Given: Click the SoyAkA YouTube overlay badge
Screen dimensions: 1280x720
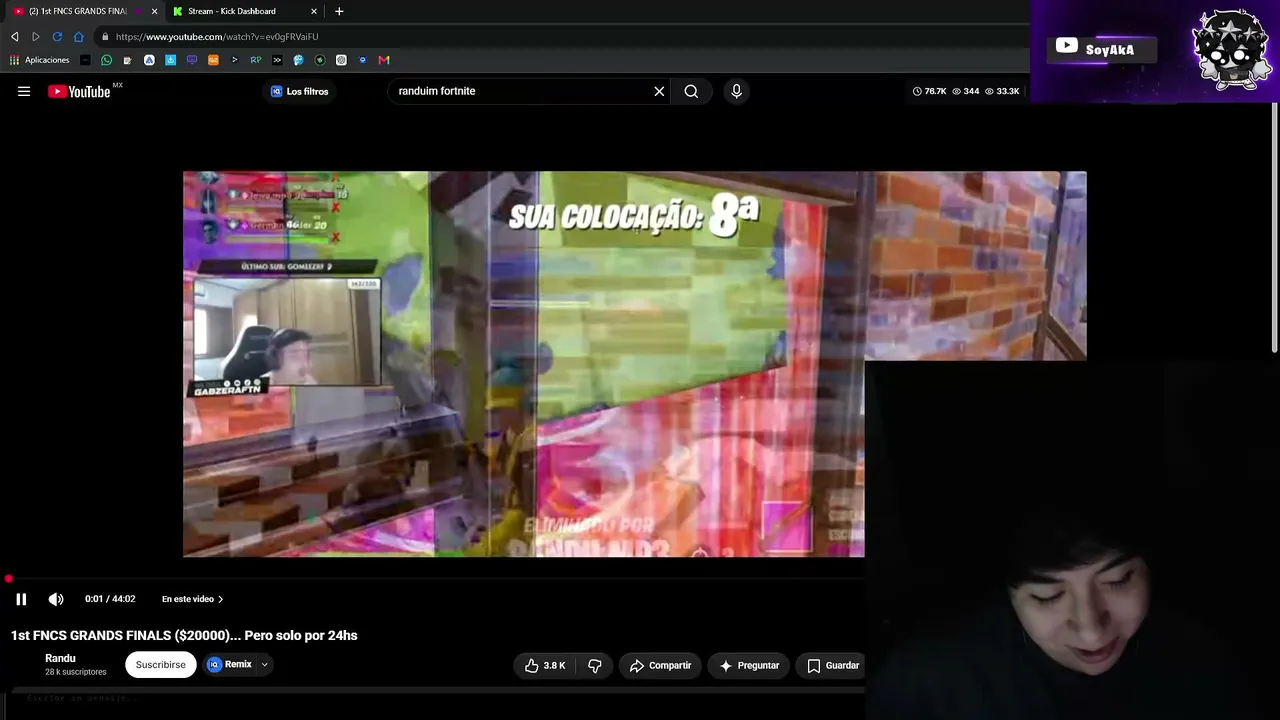Looking at the screenshot, I should tap(1101, 49).
